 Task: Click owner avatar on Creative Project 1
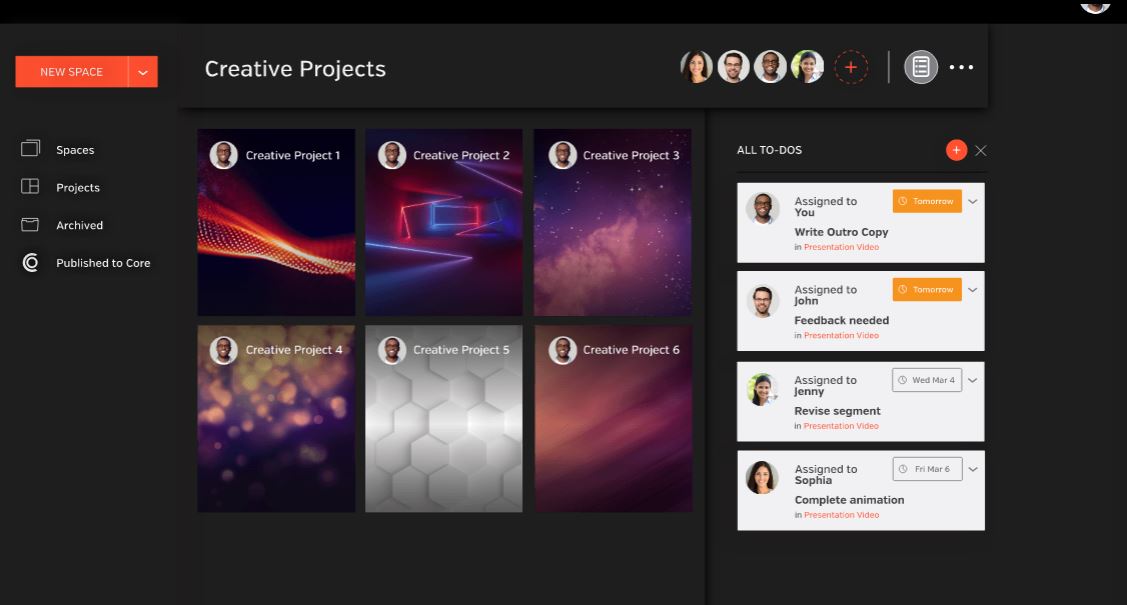224,154
